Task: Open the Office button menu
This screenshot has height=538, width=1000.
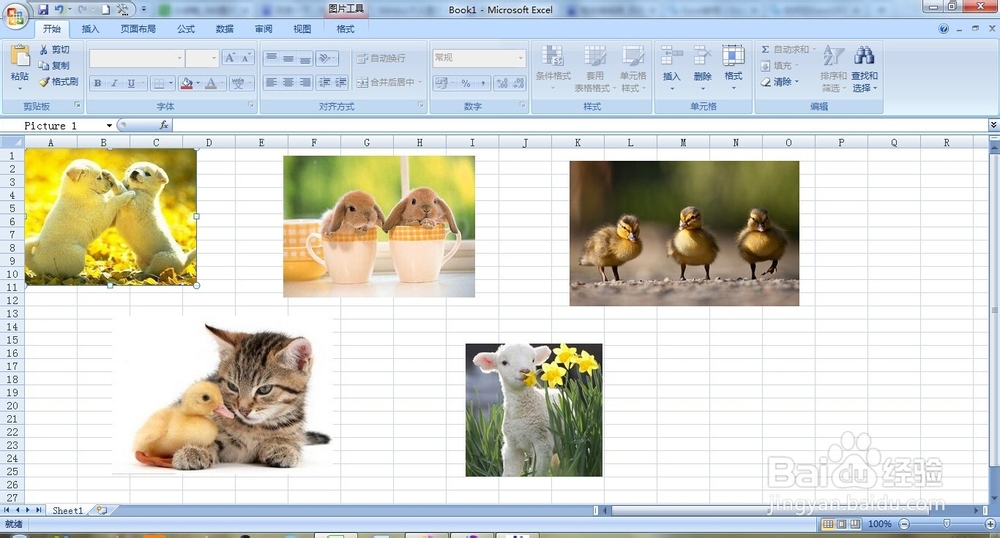Action: [x=15, y=16]
